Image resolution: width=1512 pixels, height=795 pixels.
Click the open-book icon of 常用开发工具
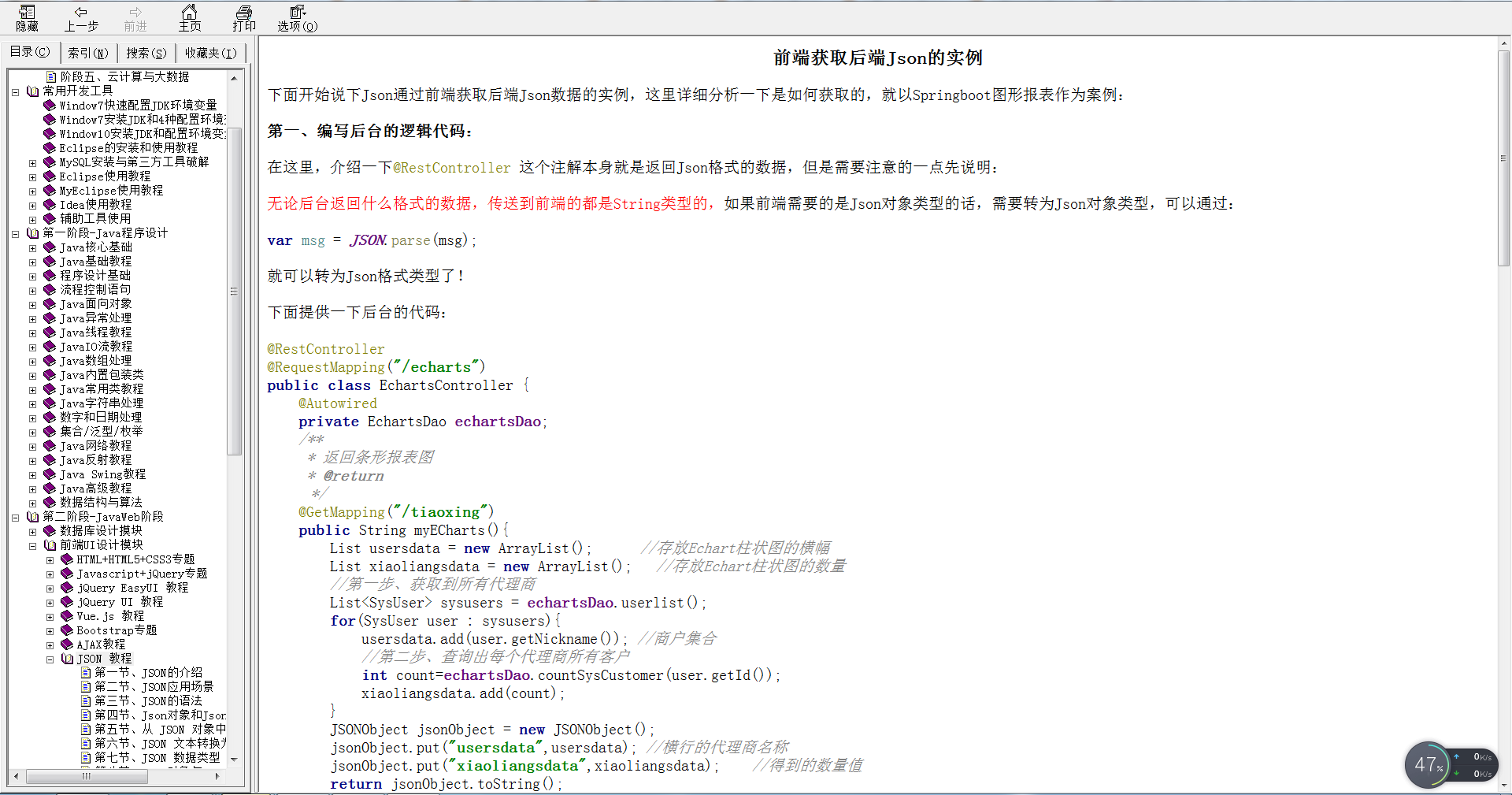pos(32,91)
